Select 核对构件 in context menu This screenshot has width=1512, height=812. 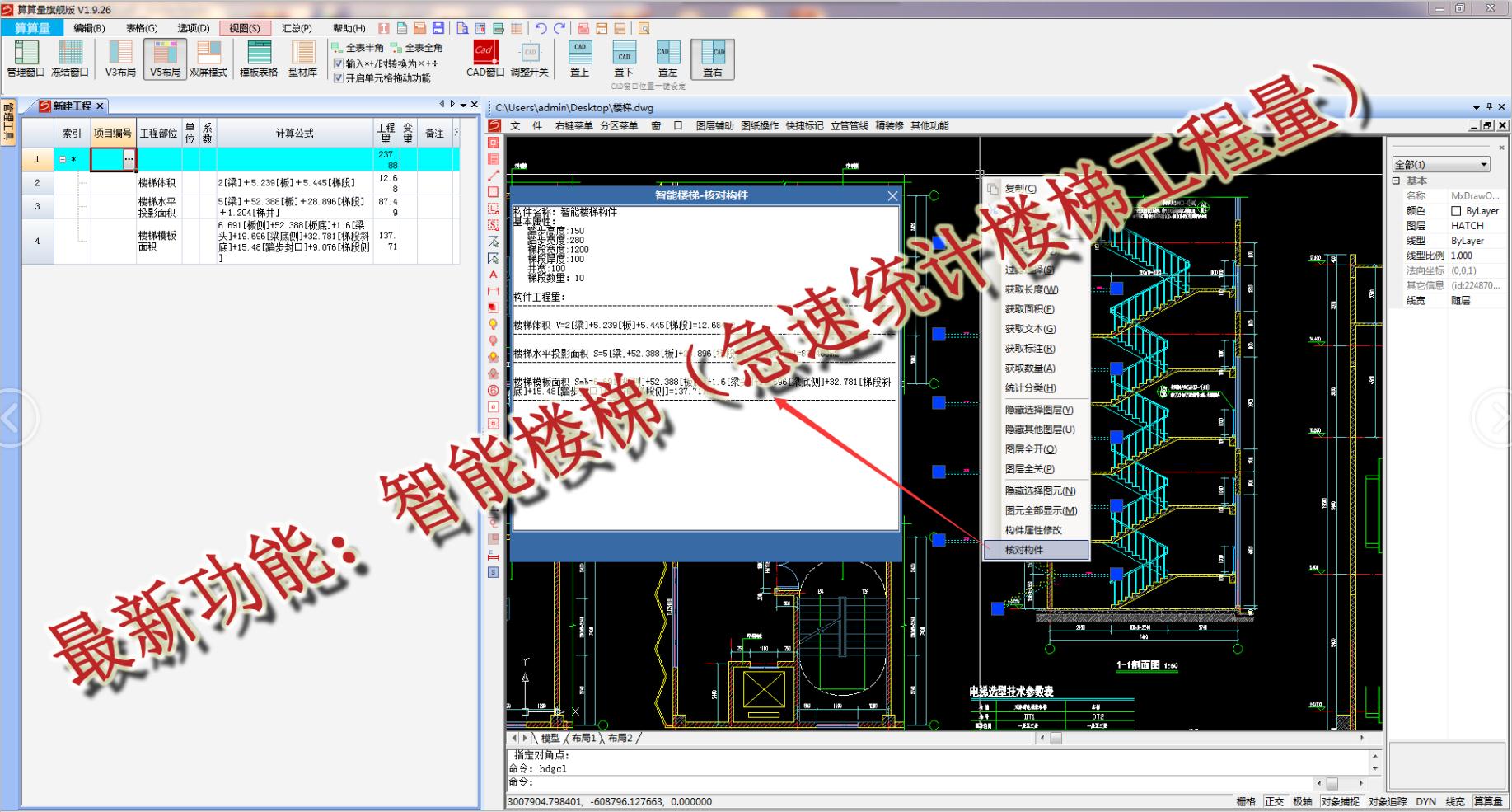pos(1036,550)
